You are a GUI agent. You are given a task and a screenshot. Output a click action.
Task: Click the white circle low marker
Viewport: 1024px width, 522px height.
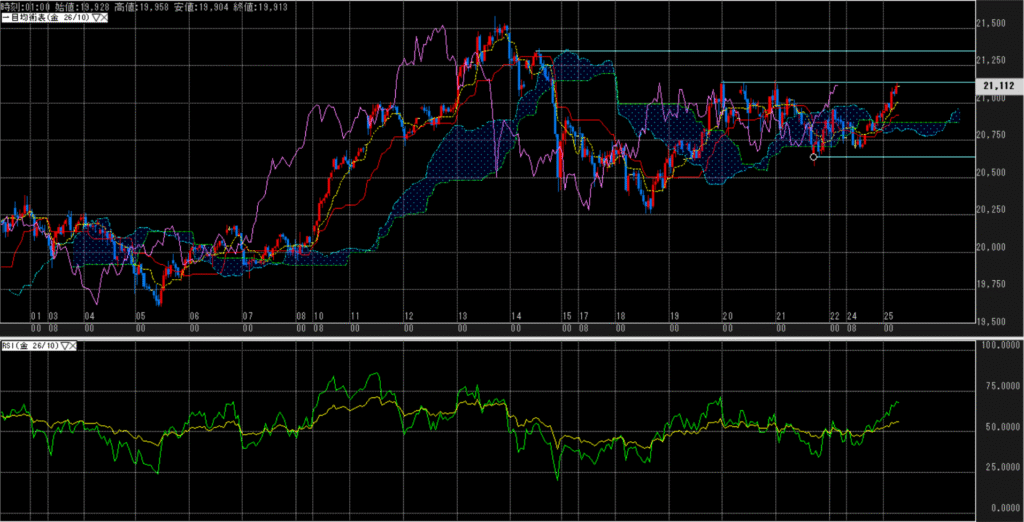point(813,156)
